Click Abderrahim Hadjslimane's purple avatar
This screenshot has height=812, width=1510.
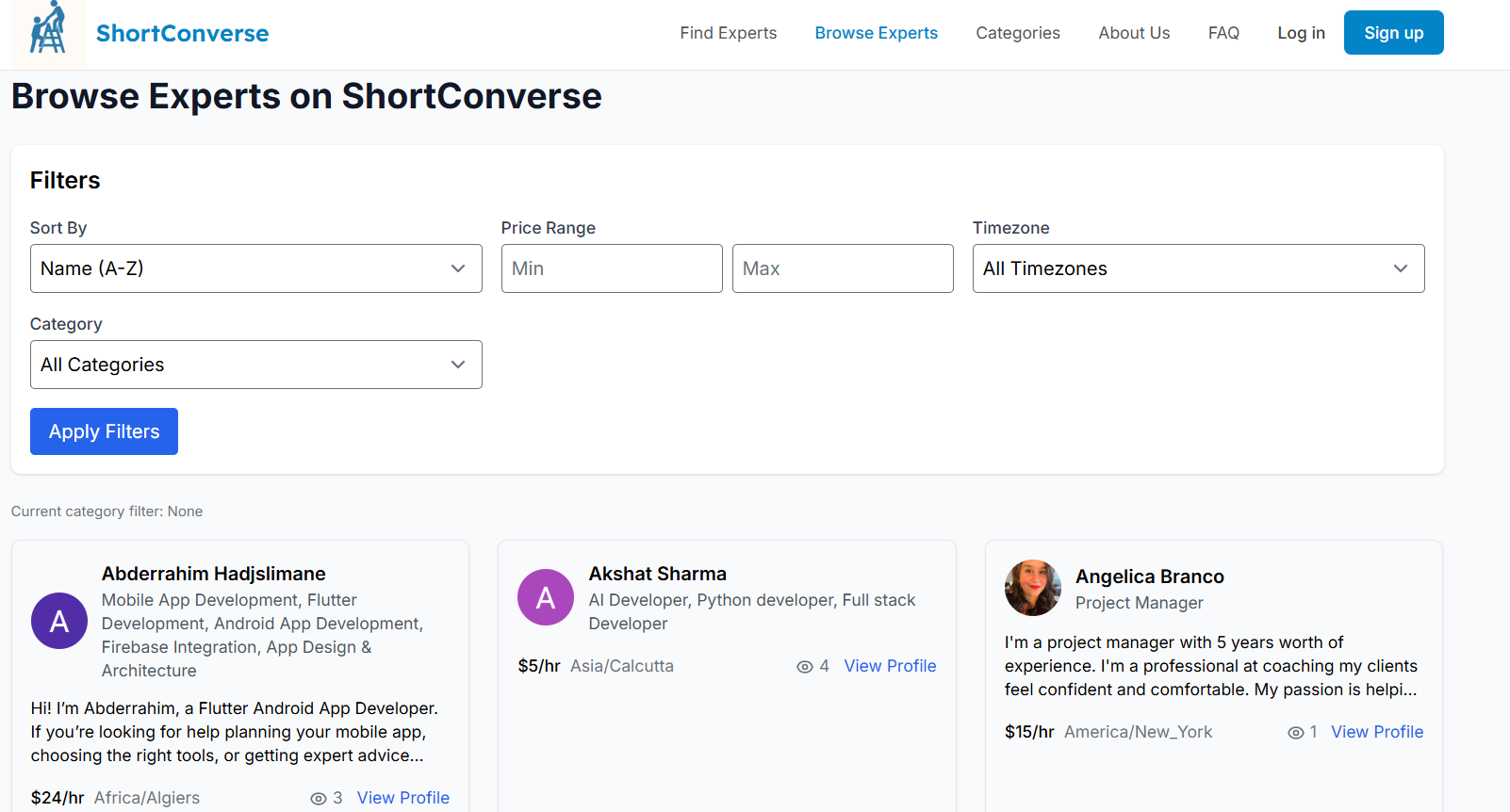59,621
